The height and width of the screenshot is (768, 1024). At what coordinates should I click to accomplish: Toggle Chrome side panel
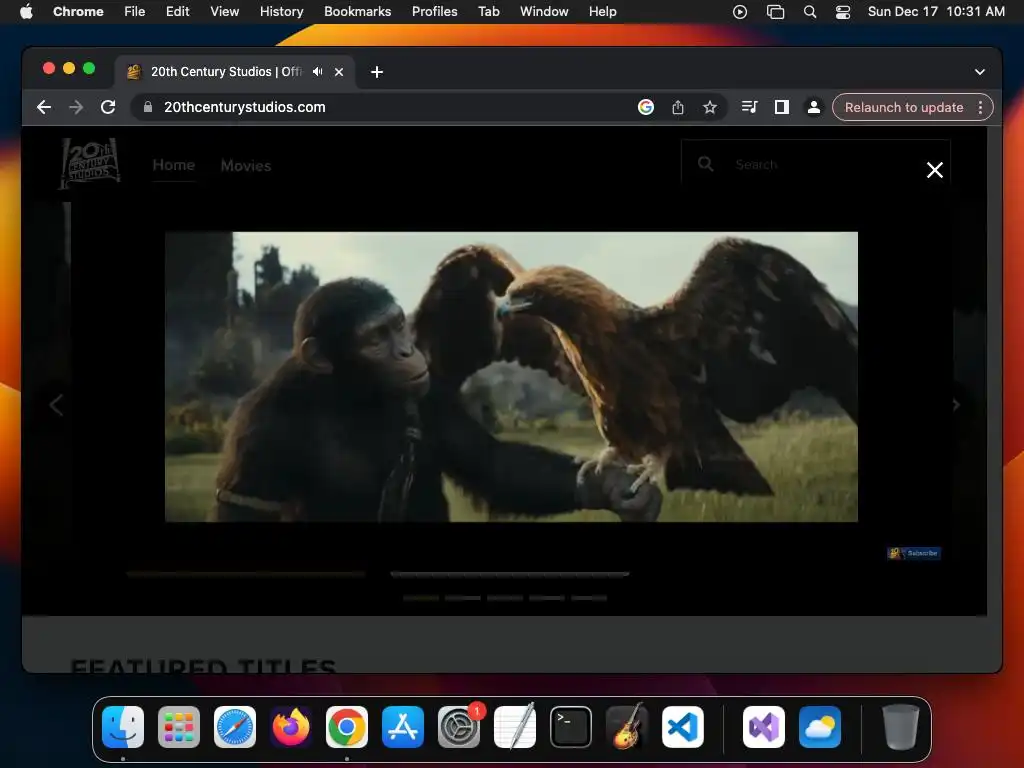pyautogui.click(x=782, y=107)
